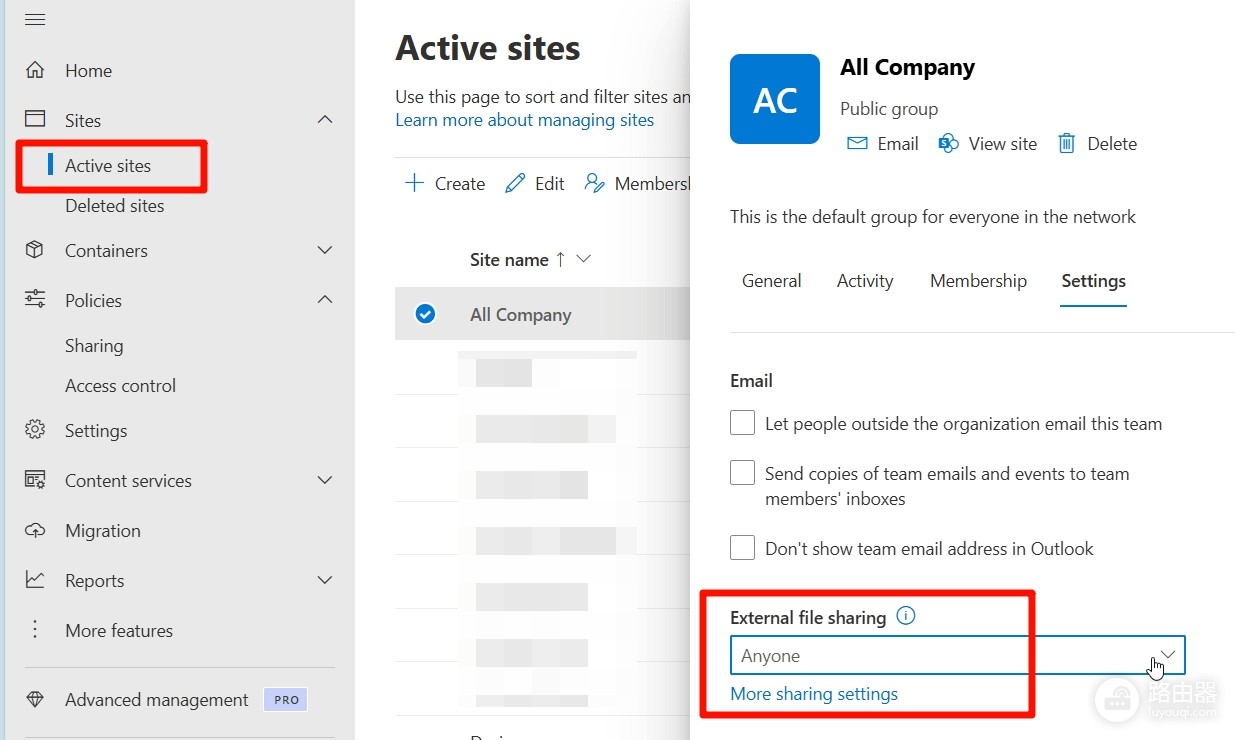Click the Sites window icon
The width and height of the screenshot is (1235, 740).
click(x=35, y=119)
